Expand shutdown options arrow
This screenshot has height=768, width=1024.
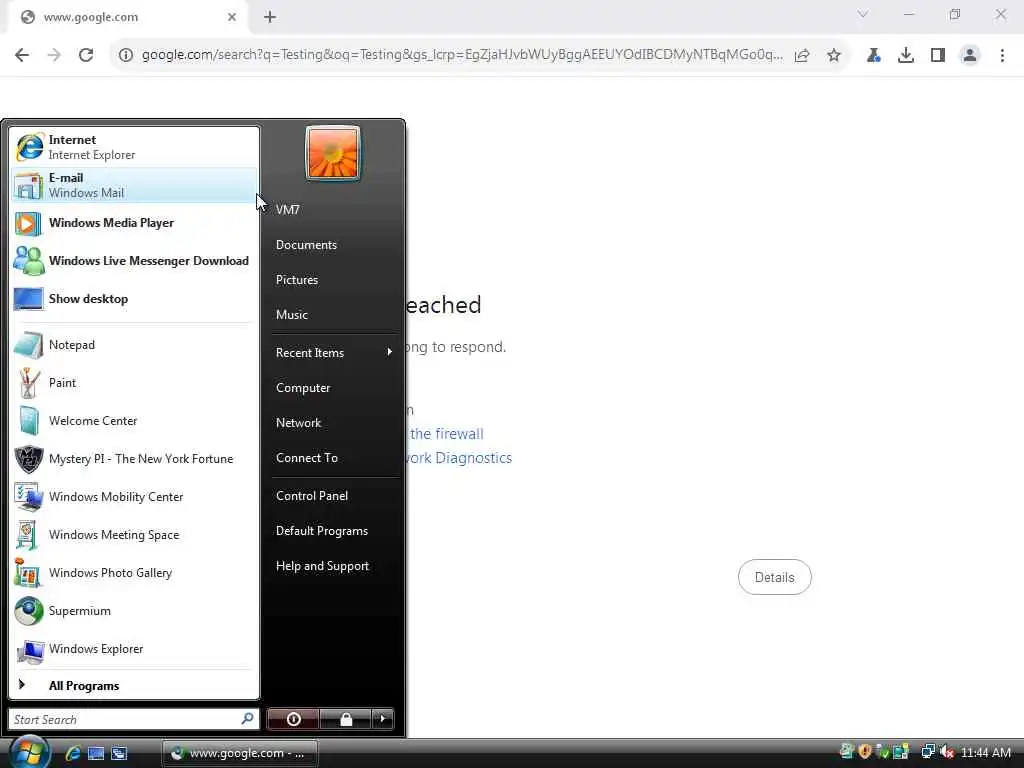click(x=383, y=719)
